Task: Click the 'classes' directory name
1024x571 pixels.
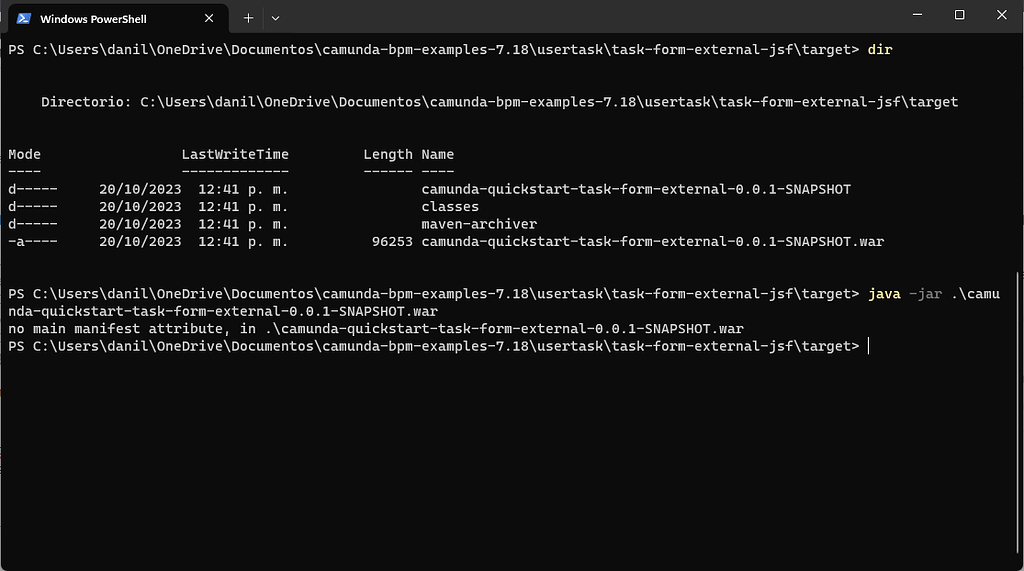Action: (450, 206)
